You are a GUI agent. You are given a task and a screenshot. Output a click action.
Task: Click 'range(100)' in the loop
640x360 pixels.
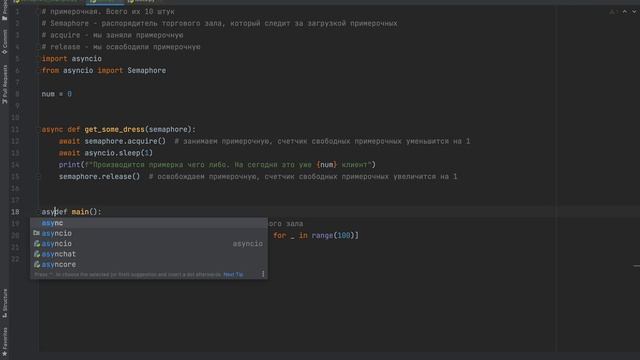point(333,236)
